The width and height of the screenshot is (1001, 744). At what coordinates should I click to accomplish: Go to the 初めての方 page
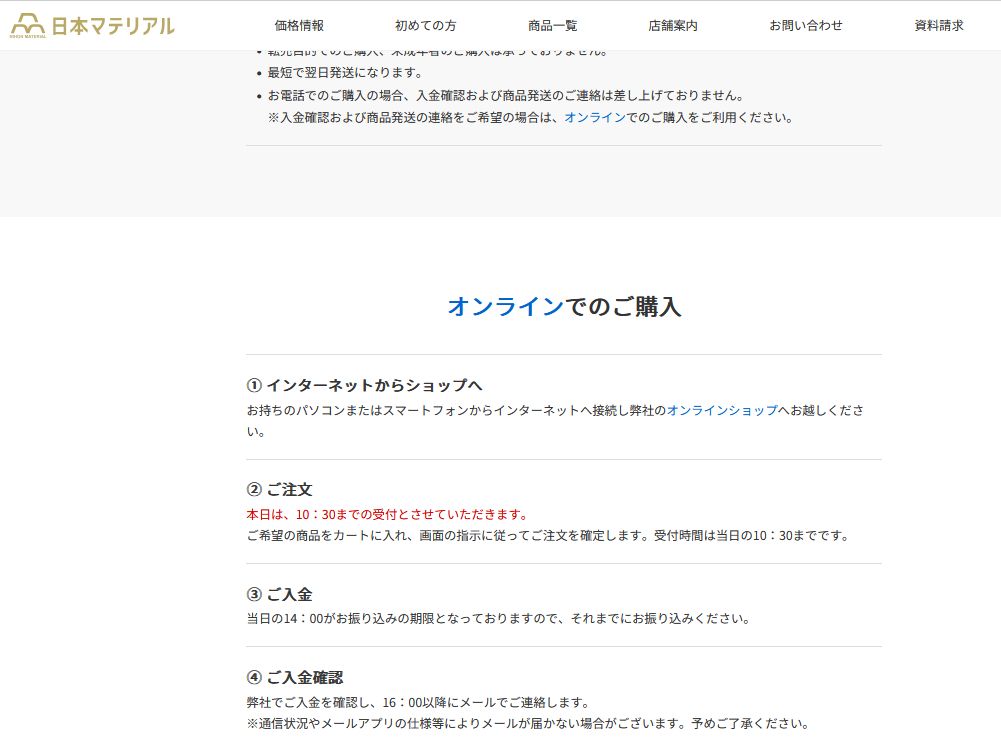coord(425,26)
